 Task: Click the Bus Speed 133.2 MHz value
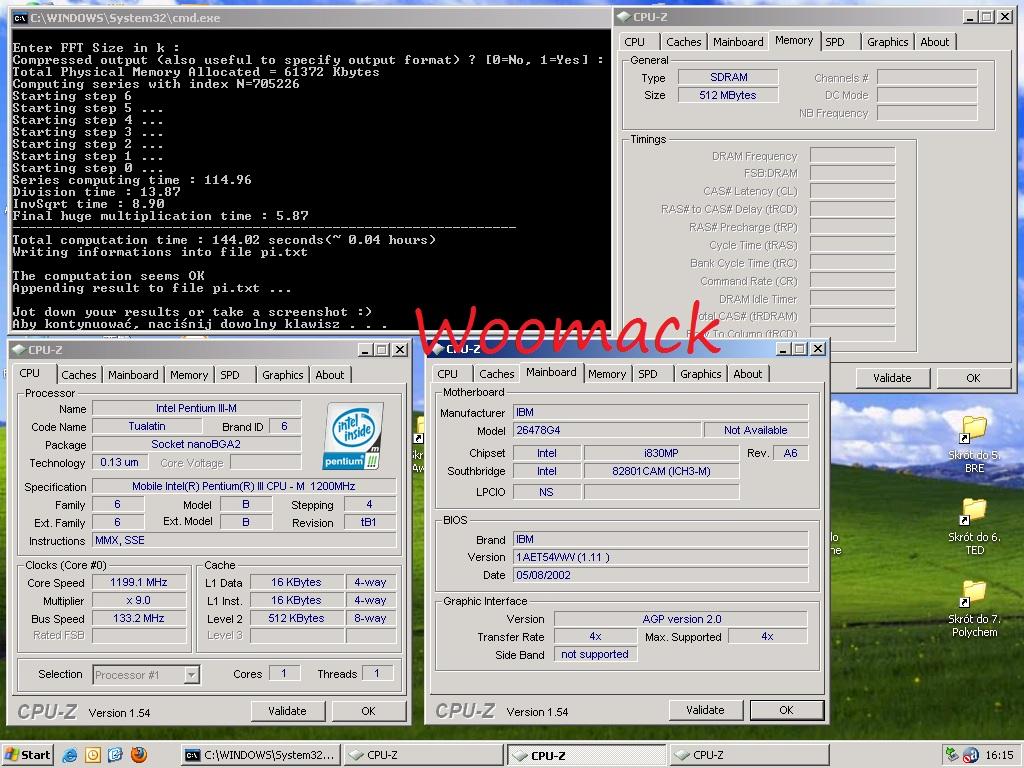tap(138, 618)
